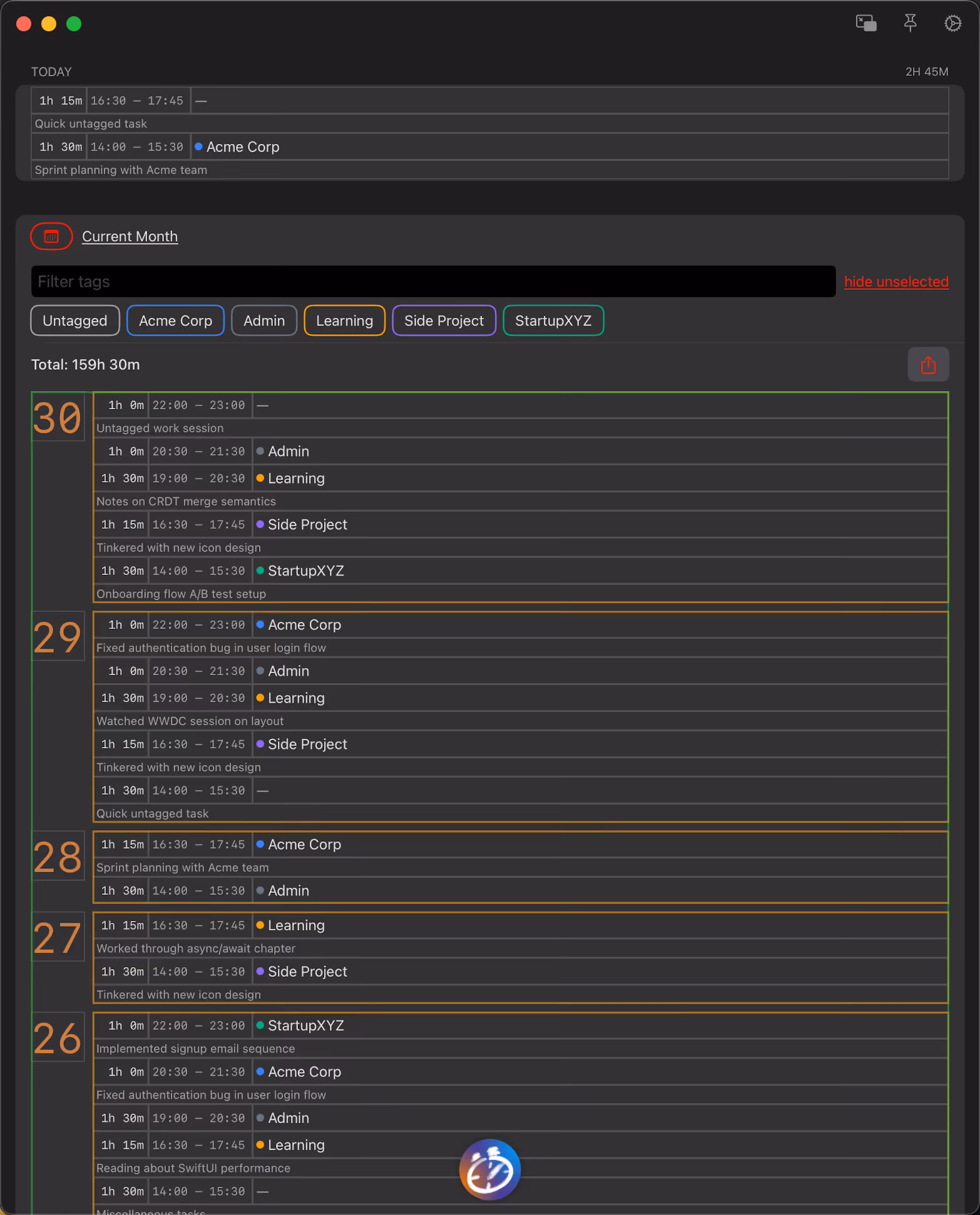This screenshot has width=980, height=1215.
Task: Toggle the Admin tag filter
Action: coord(264,321)
